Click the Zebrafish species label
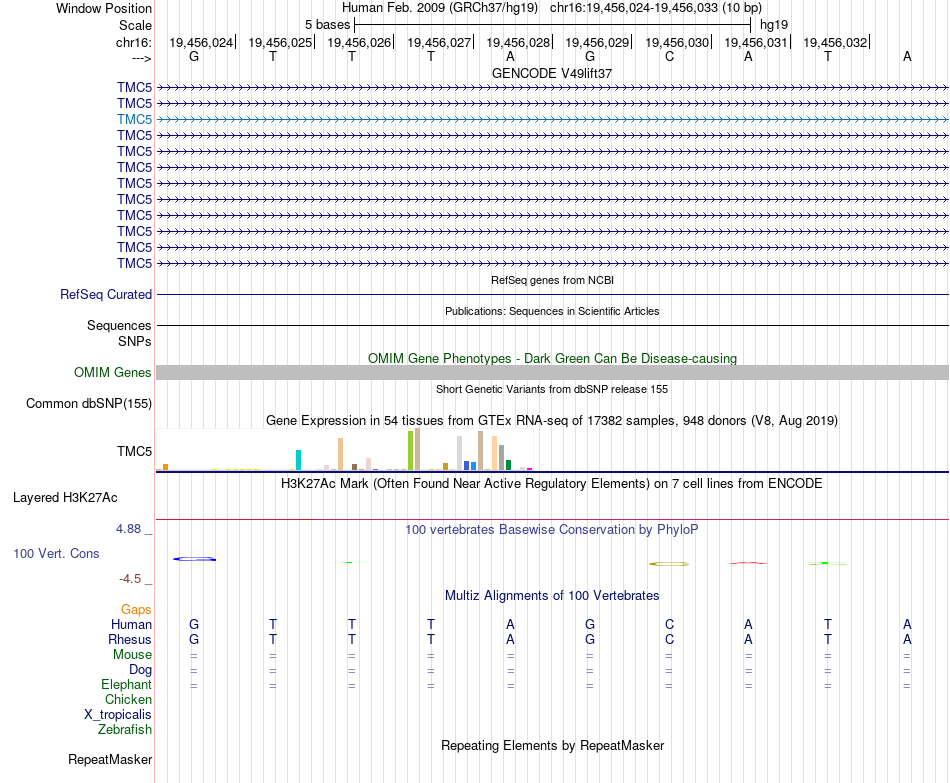The width and height of the screenshot is (950, 783). [x=125, y=730]
